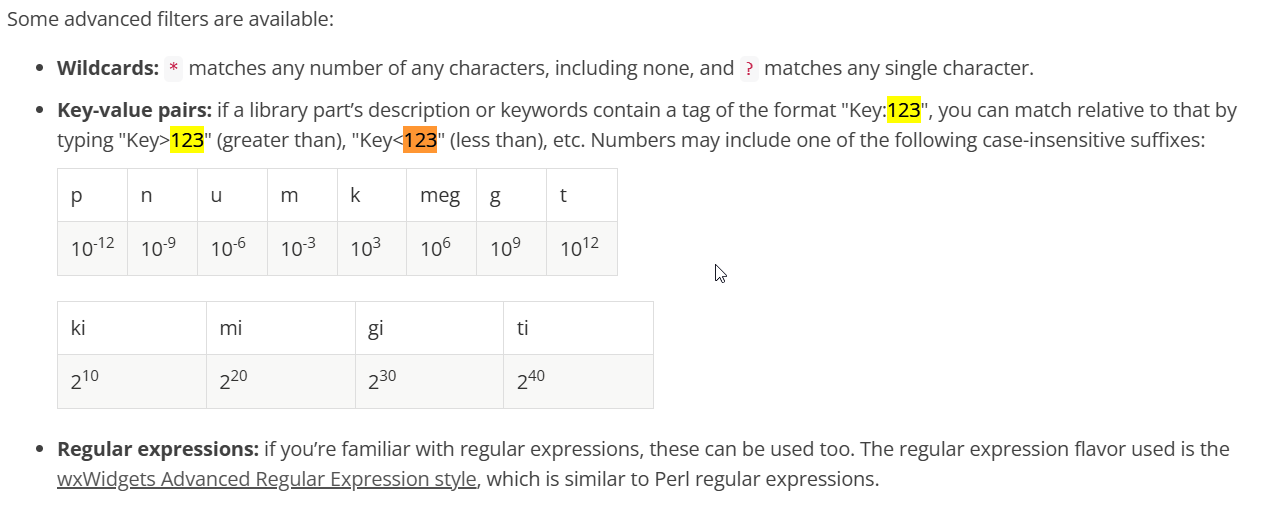The image size is (1270, 516).
Task: Click the "meg" suffix table cell
Action: pos(440,196)
